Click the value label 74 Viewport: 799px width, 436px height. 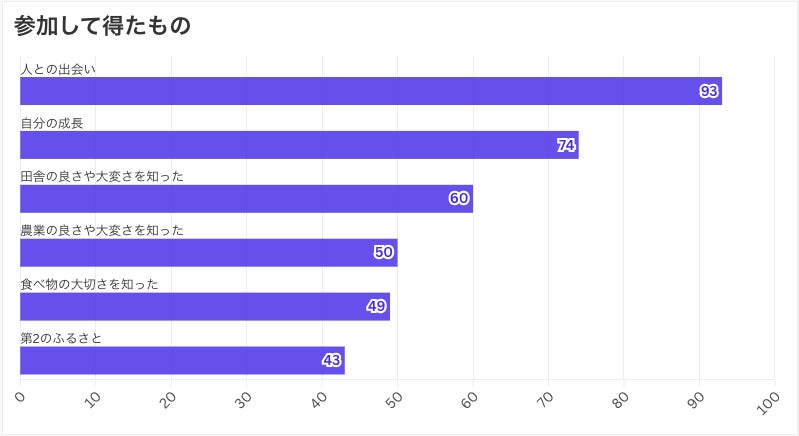[x=566, y=145]
